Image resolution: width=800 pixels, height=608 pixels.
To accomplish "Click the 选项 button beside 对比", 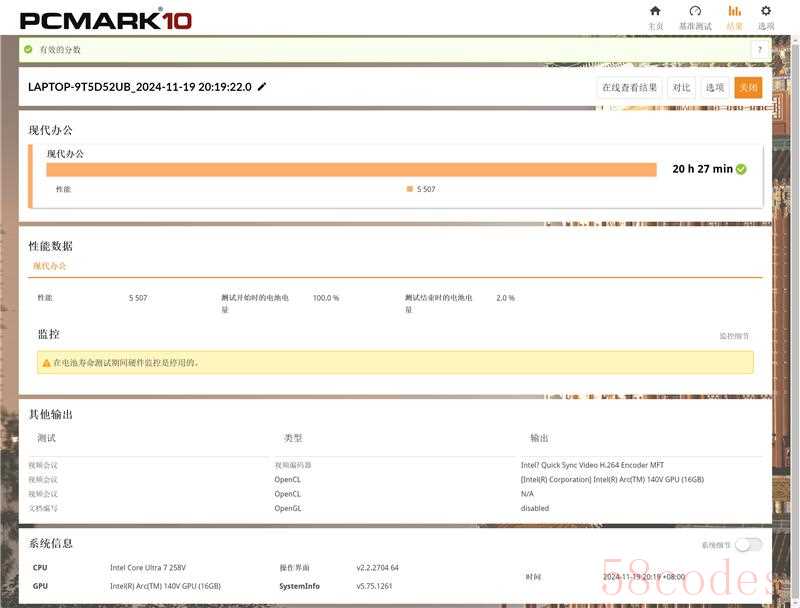I will pos(714,88).
